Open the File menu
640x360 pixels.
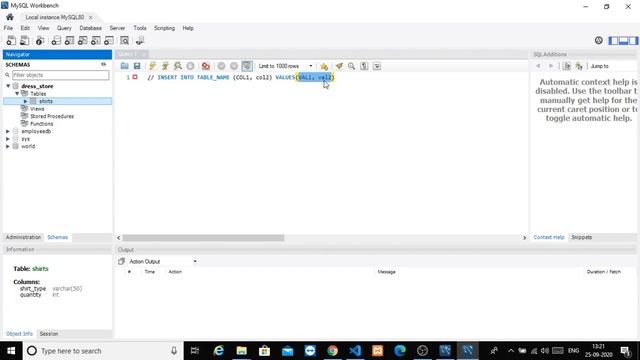(x=8, y=28)
